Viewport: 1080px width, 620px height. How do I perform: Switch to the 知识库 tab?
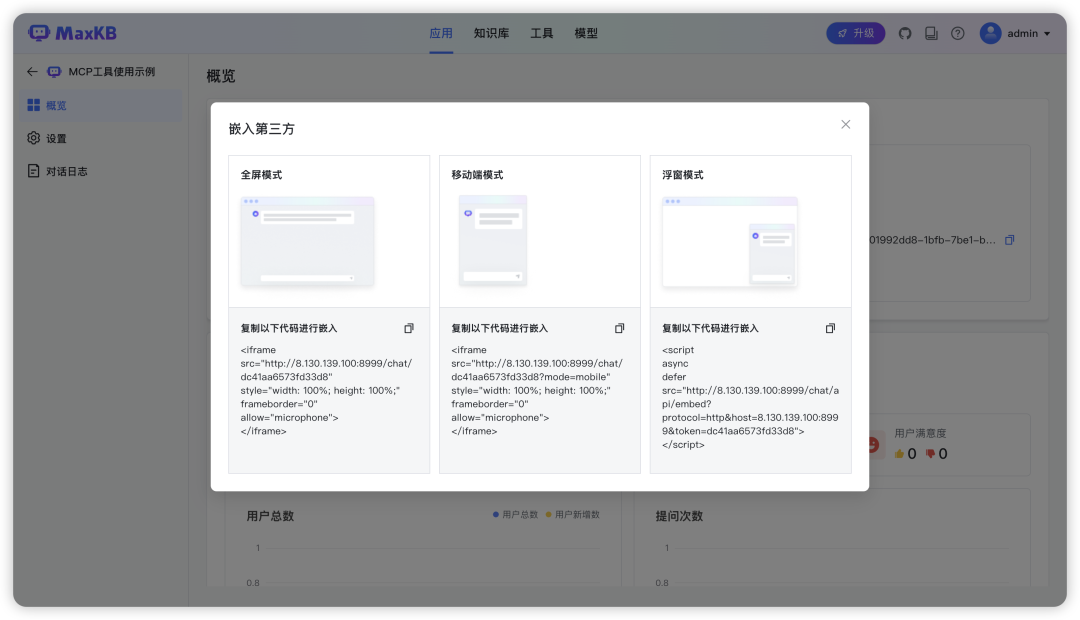coord(491,33)
